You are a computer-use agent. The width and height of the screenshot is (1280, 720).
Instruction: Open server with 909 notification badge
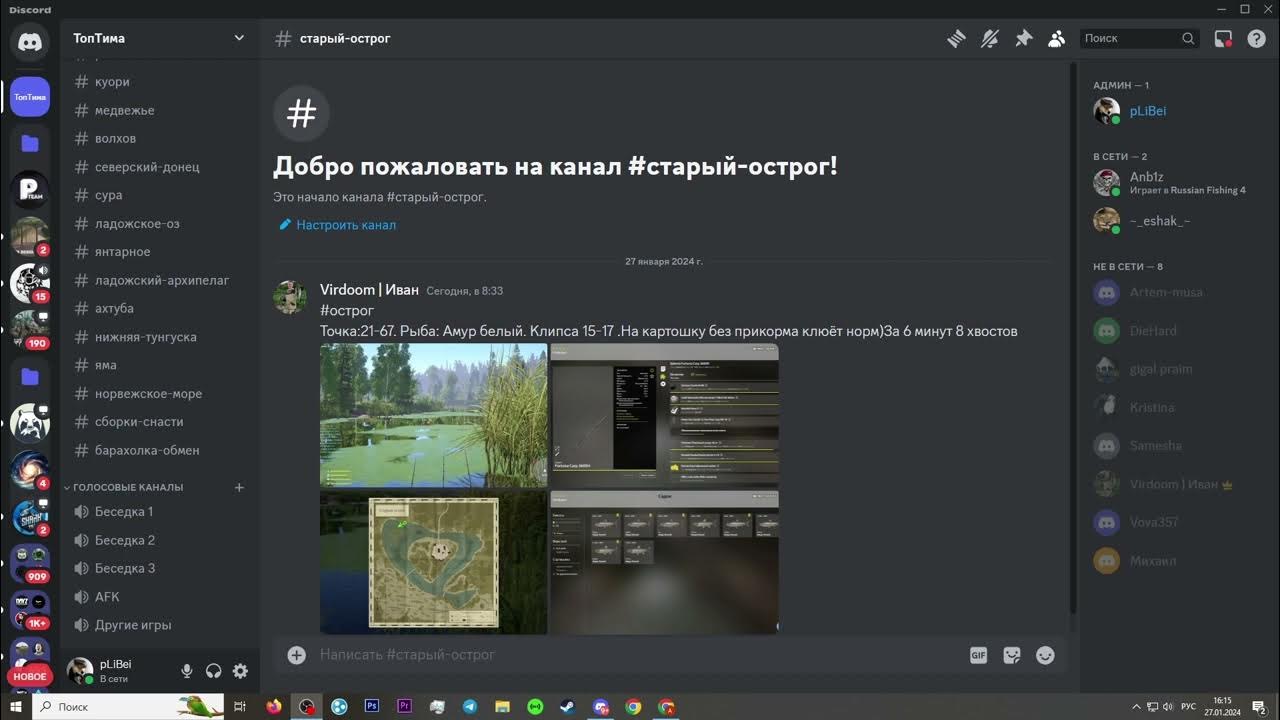click(x=30, y=562)
